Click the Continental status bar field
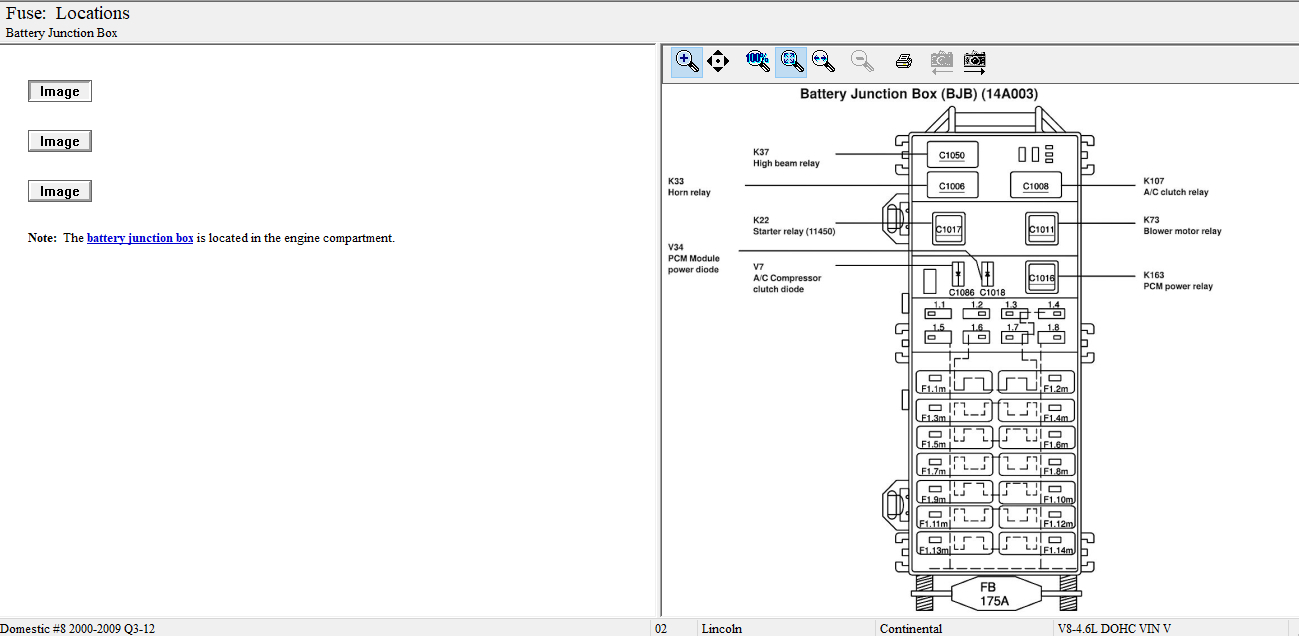 (x=910, y=629)
